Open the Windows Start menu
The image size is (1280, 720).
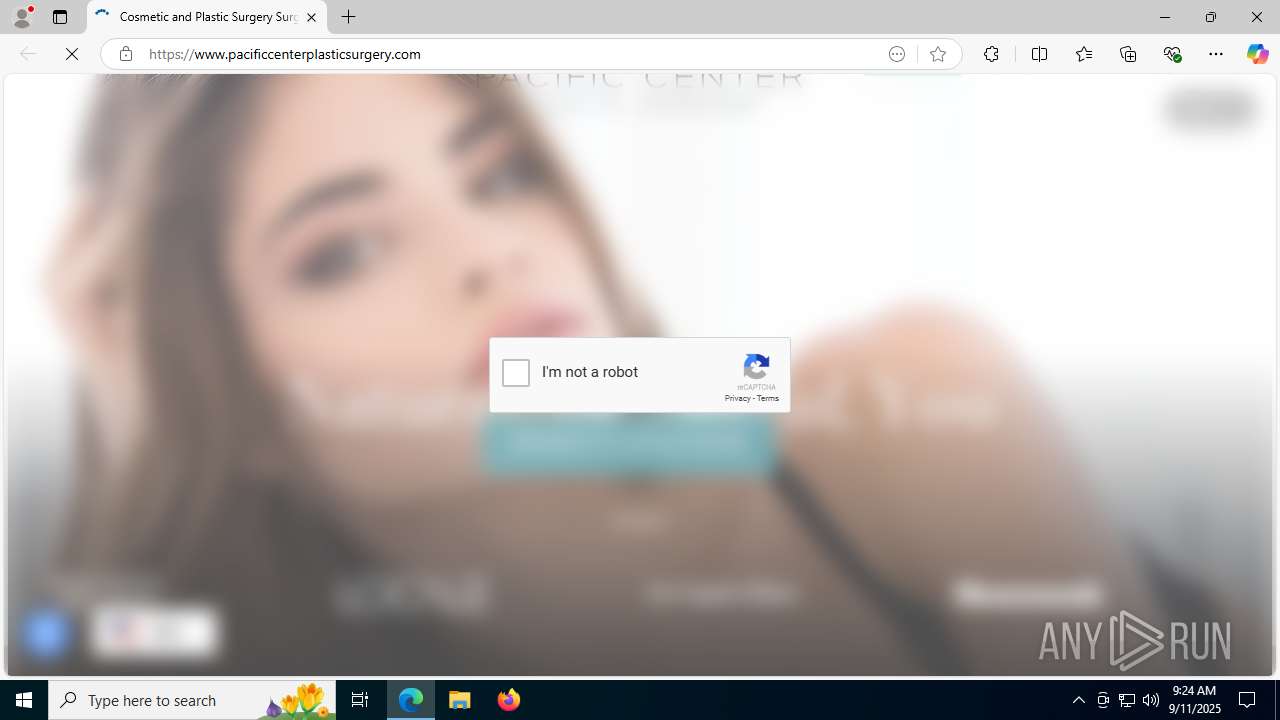[x=24, y=700]
